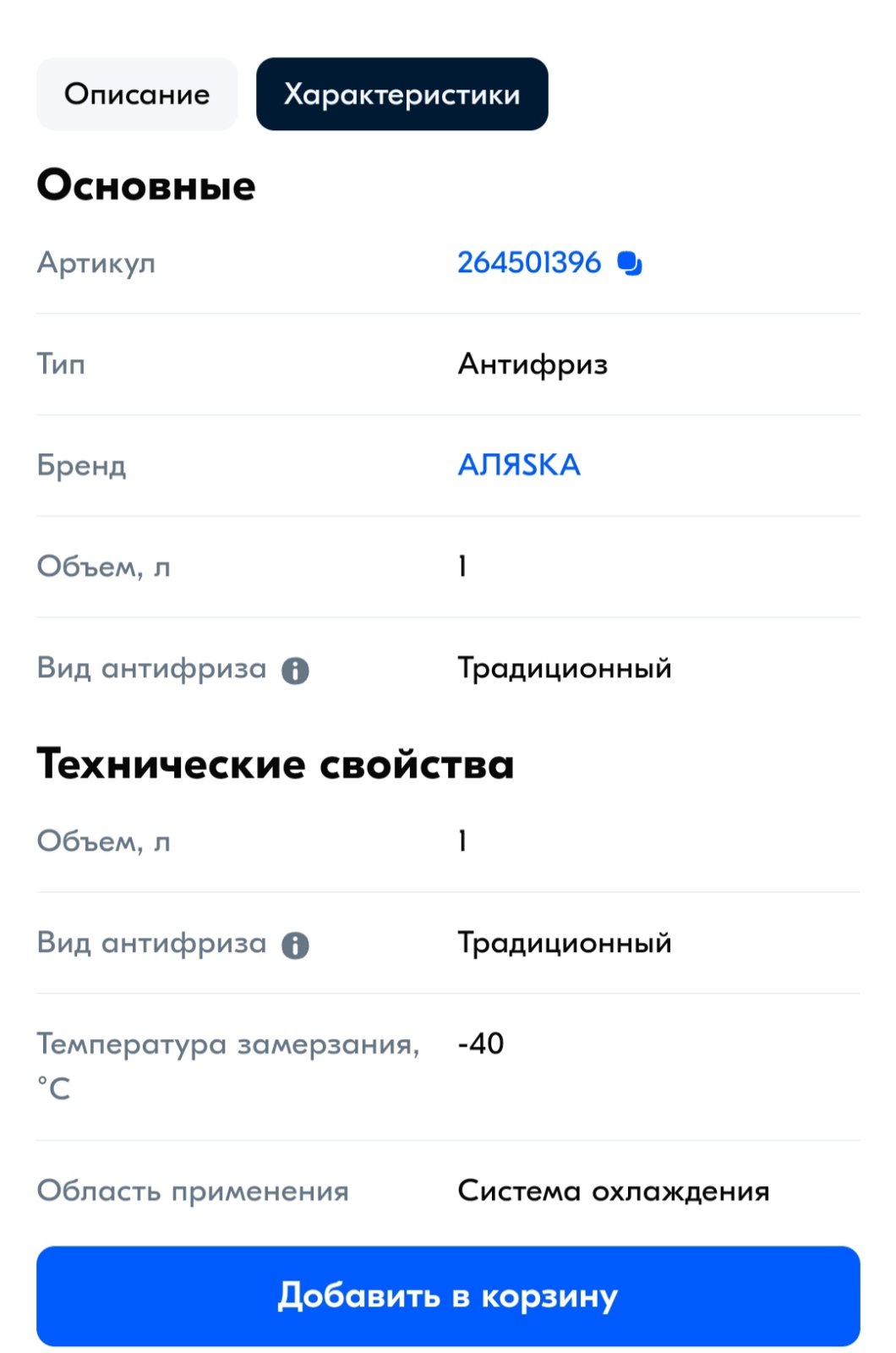Screen dimensions: 896x1353
Task: Click Традиционный value under Основные
Action: click(x=565, y=668)
